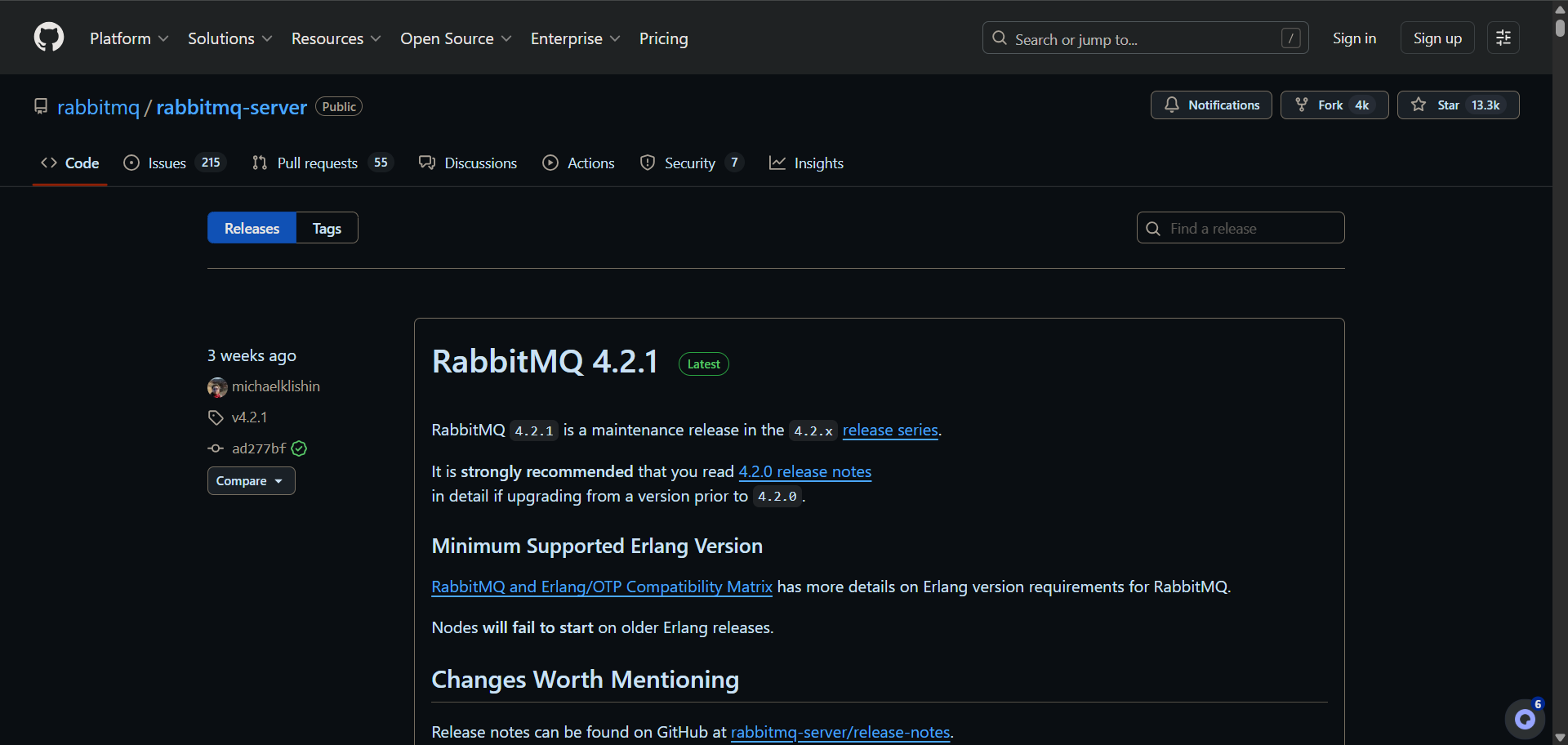Open the v4.2.1 tag link

tap(249, 417)
